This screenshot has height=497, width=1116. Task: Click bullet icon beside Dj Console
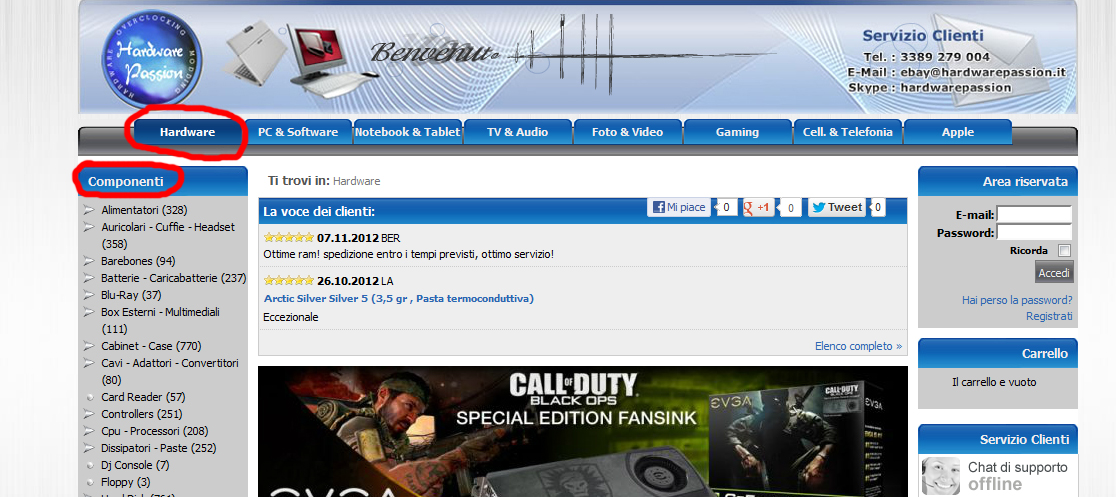tap(89, 465)
